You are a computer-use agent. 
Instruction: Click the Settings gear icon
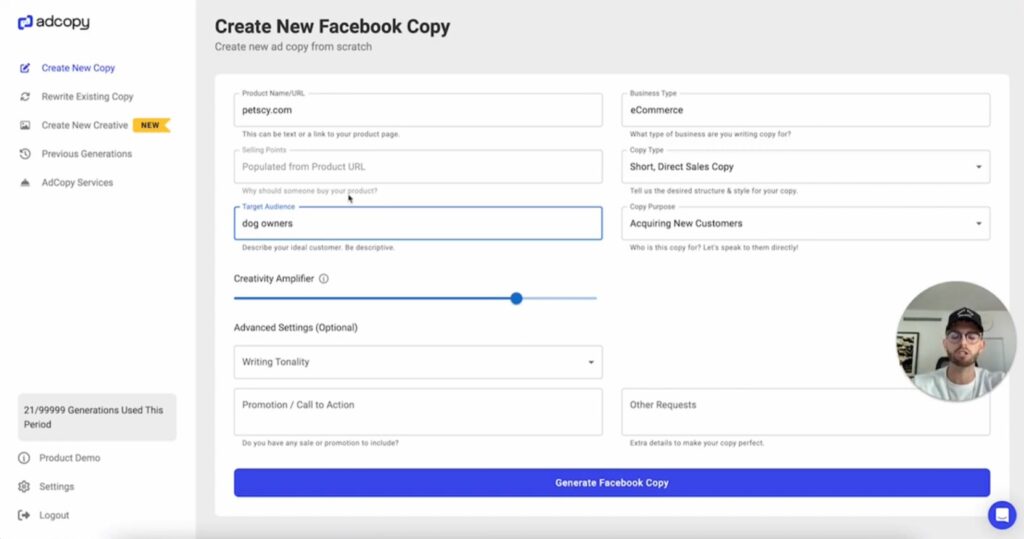24,487
